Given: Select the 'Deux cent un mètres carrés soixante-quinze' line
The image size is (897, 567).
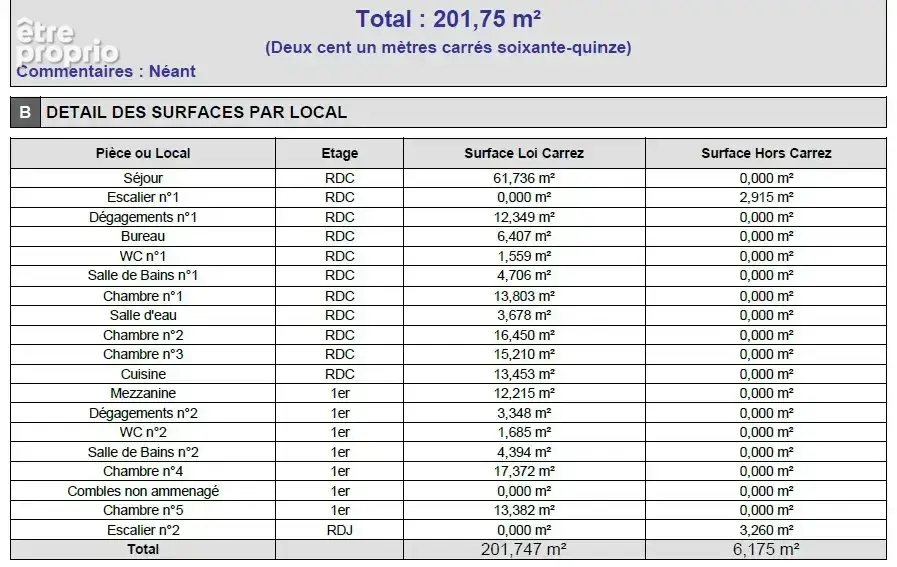Looking at the screenshot, I should pos(448,47).
